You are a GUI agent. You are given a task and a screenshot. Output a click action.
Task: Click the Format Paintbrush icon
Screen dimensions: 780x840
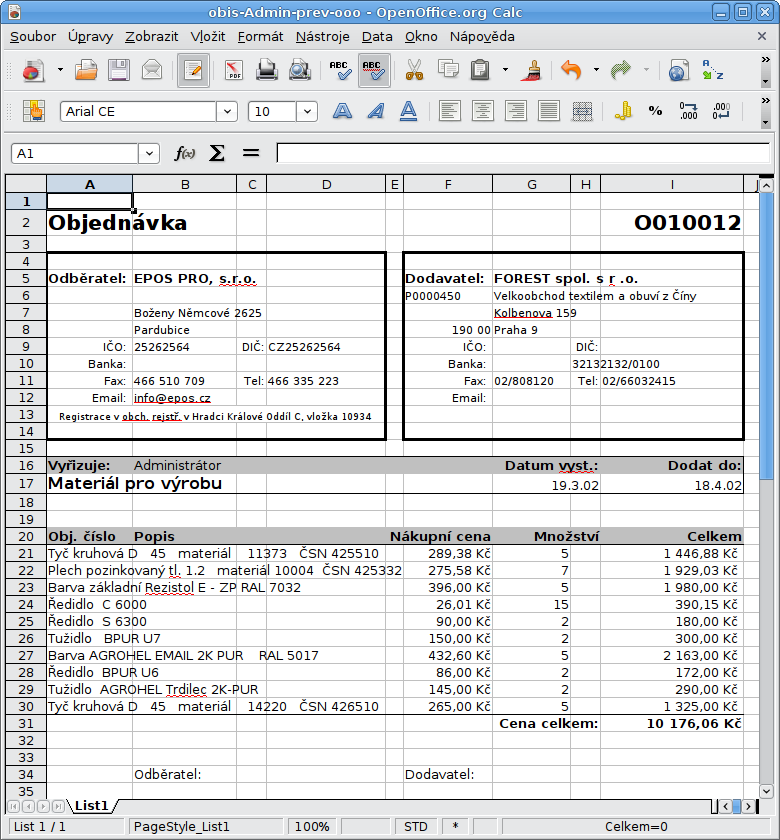[x=534, y=71]
